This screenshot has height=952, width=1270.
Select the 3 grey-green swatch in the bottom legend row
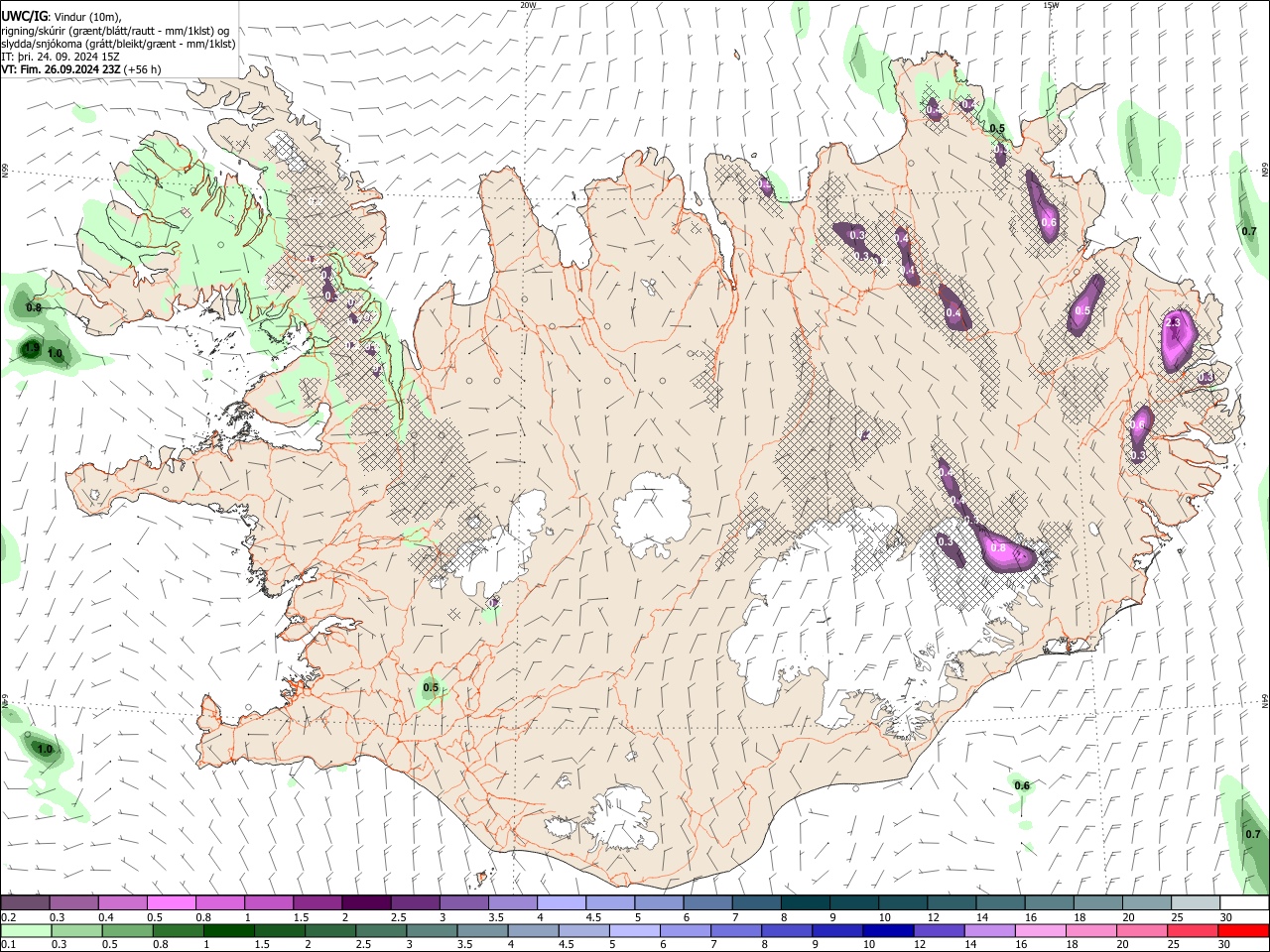pos(431,930)
